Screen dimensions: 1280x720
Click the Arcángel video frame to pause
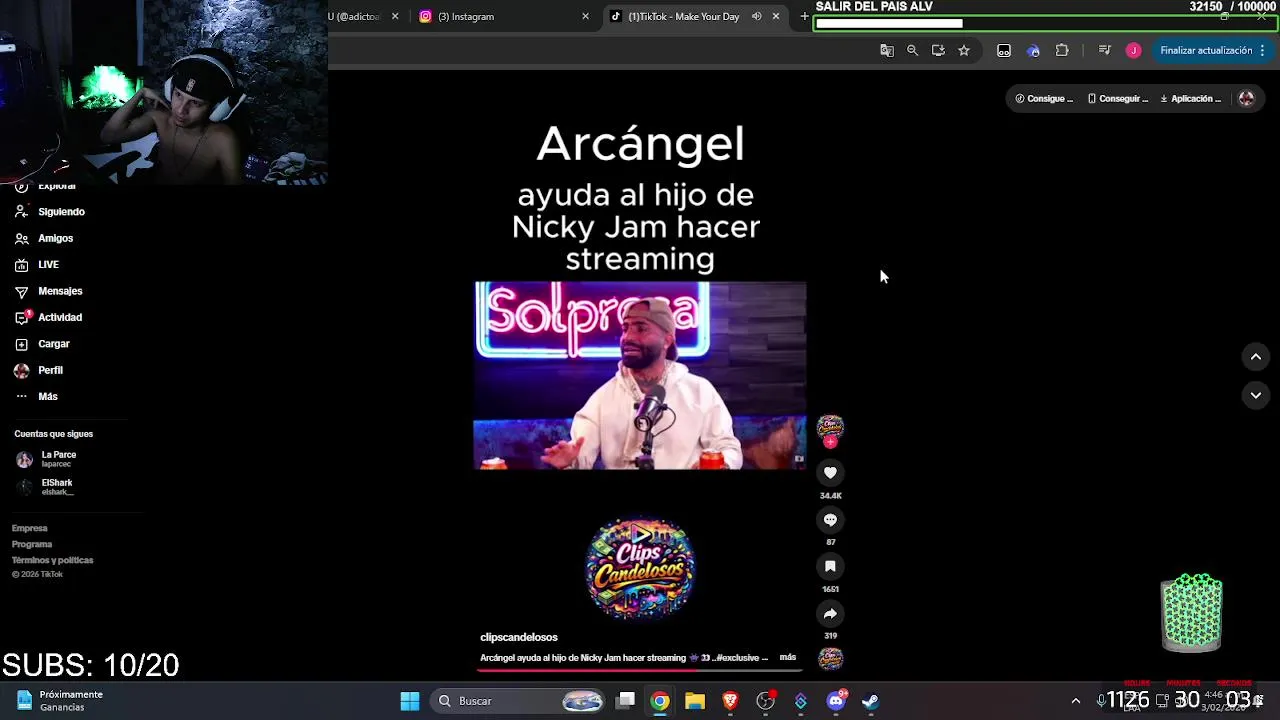(640, 375)
